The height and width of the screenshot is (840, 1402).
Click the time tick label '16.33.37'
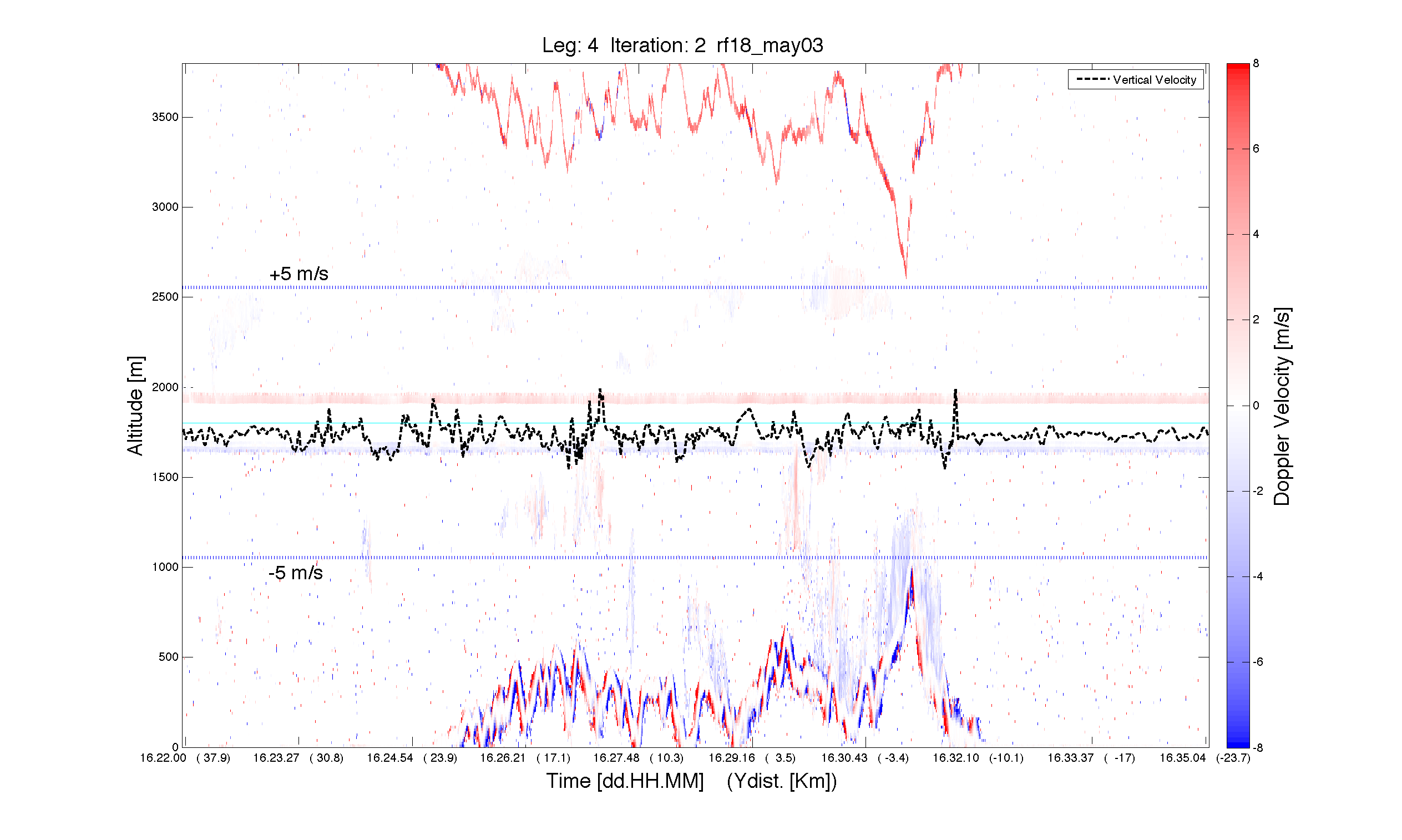coord(1071,758)
